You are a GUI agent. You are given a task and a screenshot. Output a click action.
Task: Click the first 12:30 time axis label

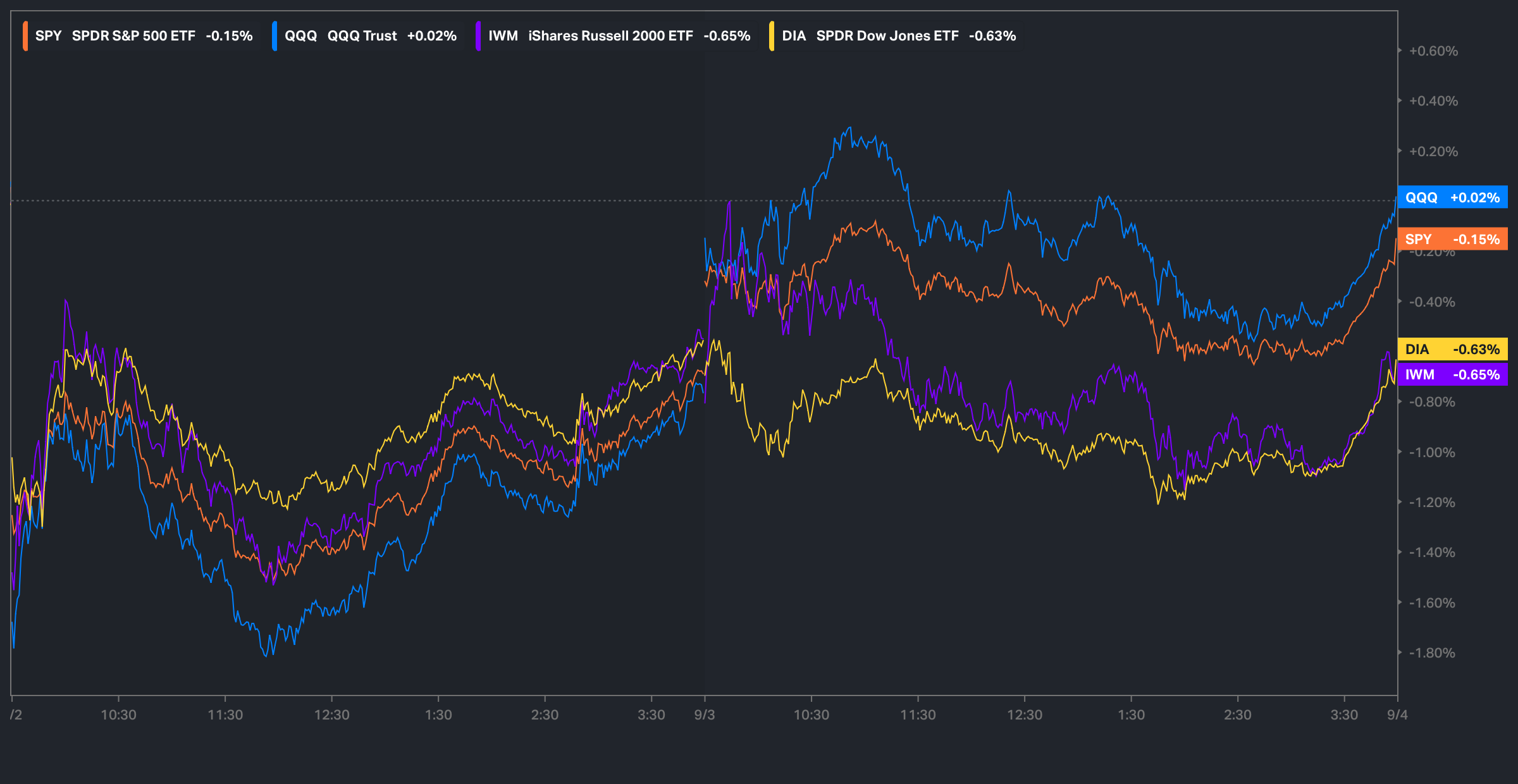pos(331,715)
